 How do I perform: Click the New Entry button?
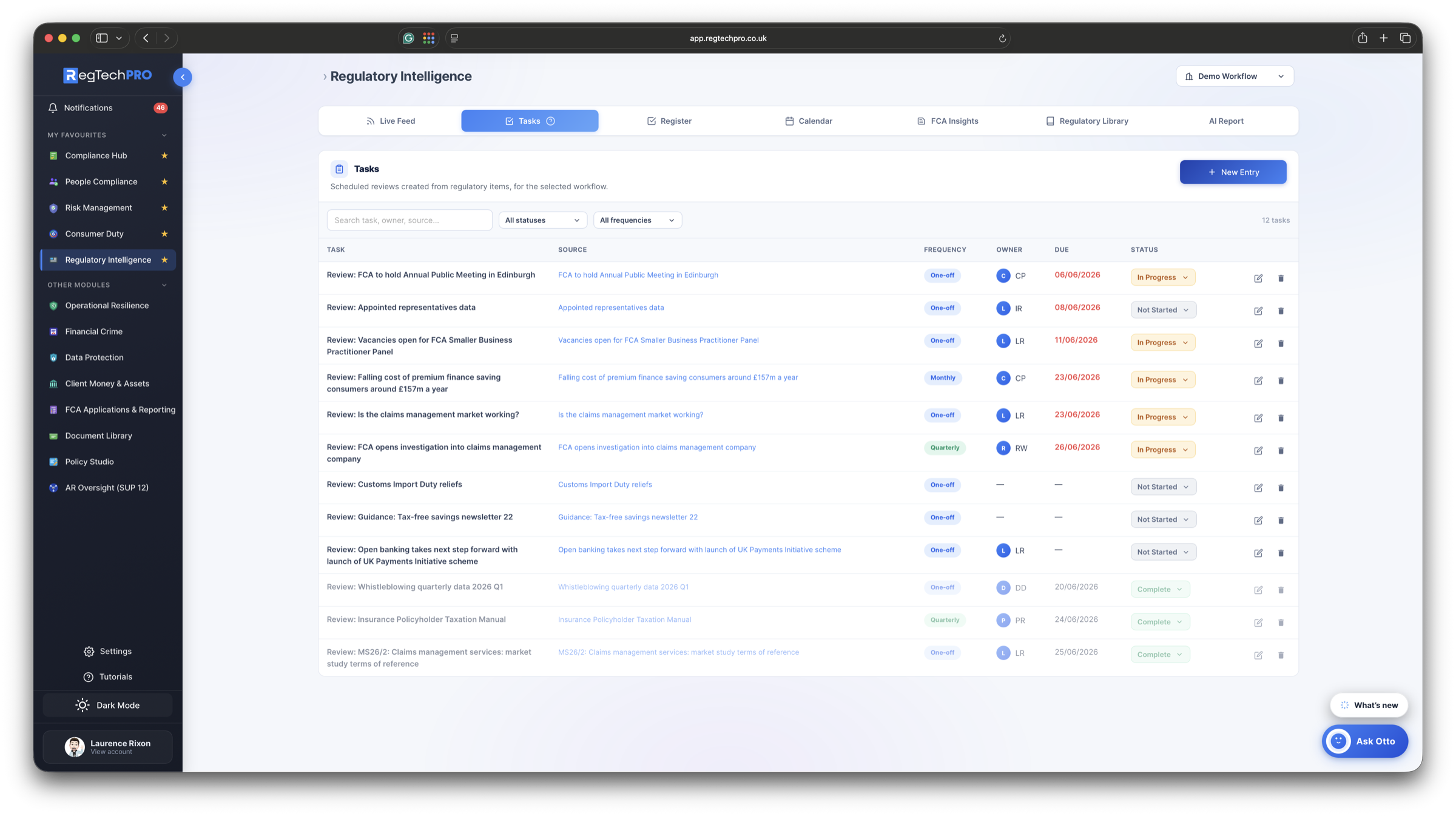click(1233, 172)
